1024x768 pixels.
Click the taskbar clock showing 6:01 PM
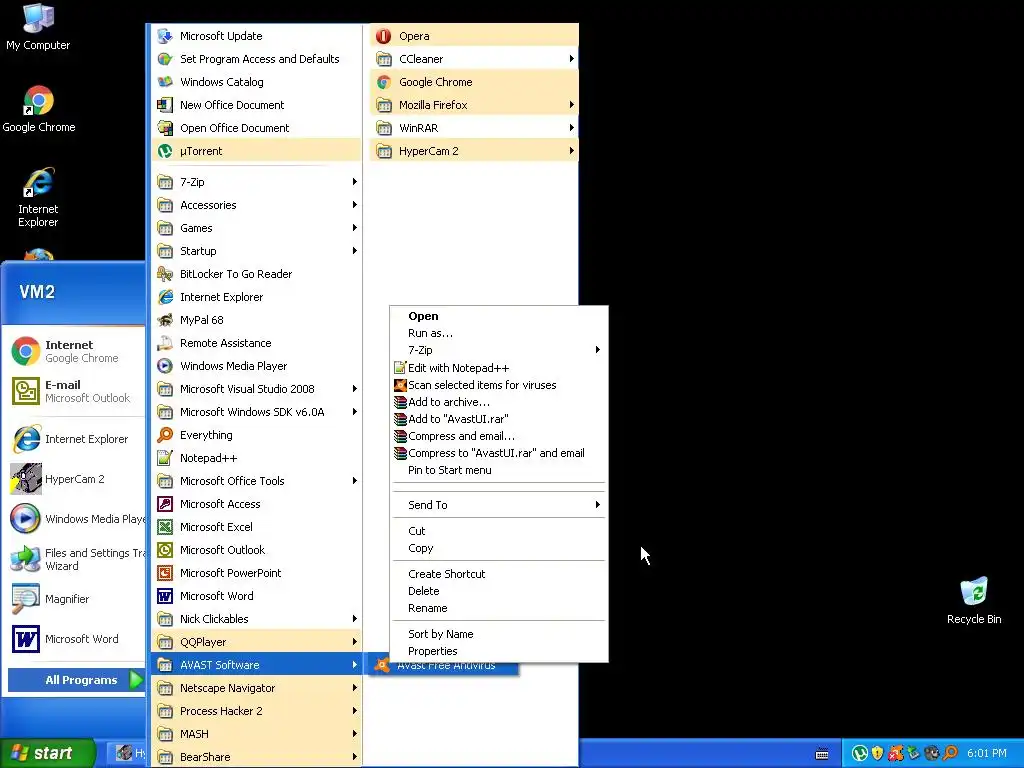click(x=987, y=753)
